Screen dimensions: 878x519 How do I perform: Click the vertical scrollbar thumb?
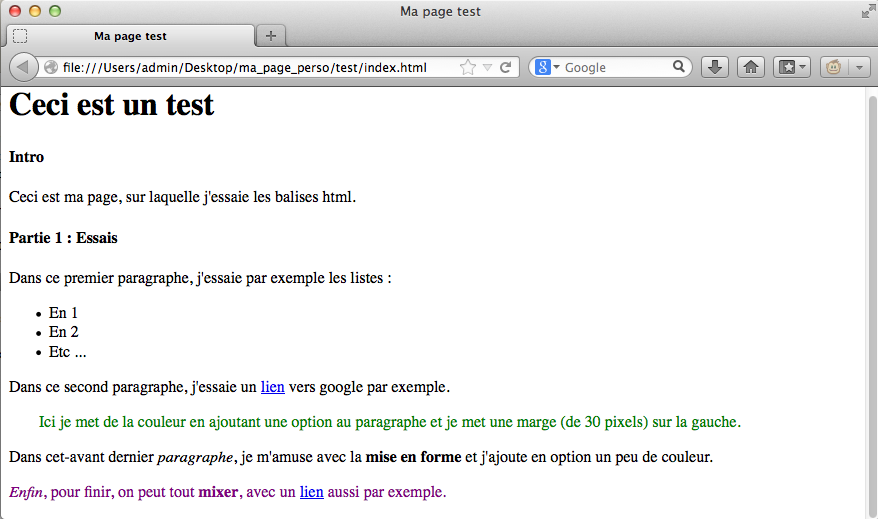[x=872, y=305]
